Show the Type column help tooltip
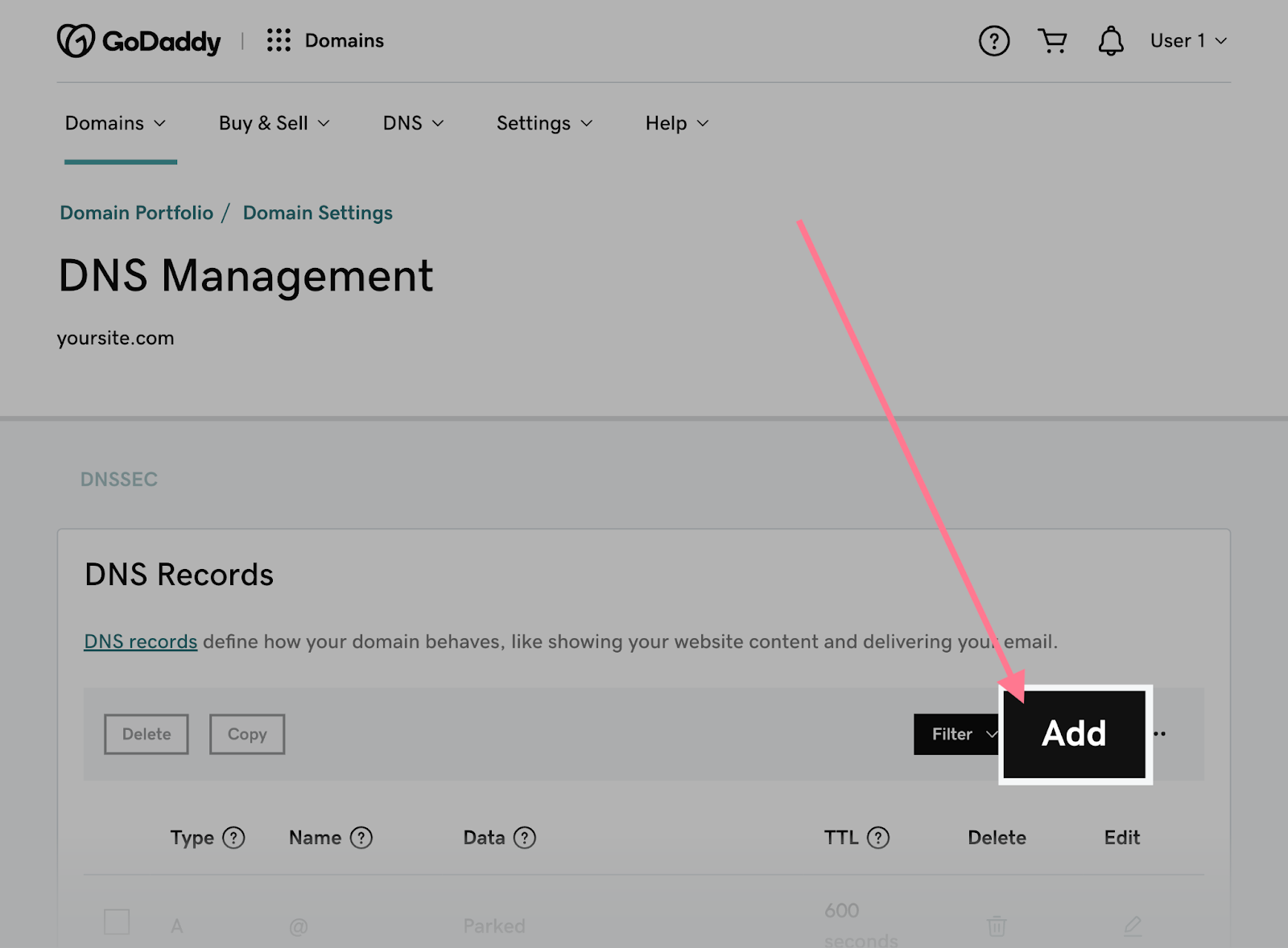 [x=234, y=838]
